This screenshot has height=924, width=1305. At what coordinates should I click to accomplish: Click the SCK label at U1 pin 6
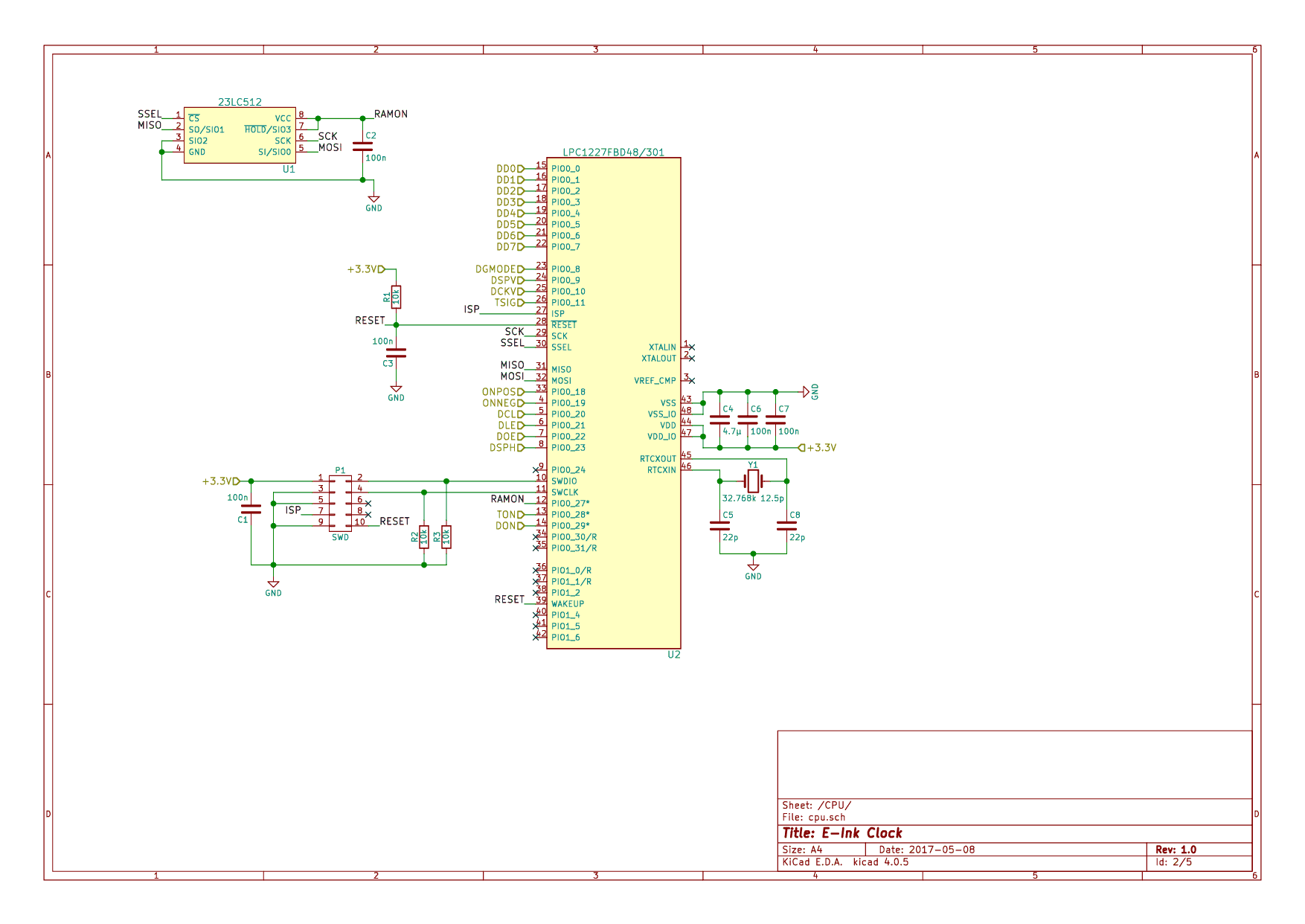point(327,136)
